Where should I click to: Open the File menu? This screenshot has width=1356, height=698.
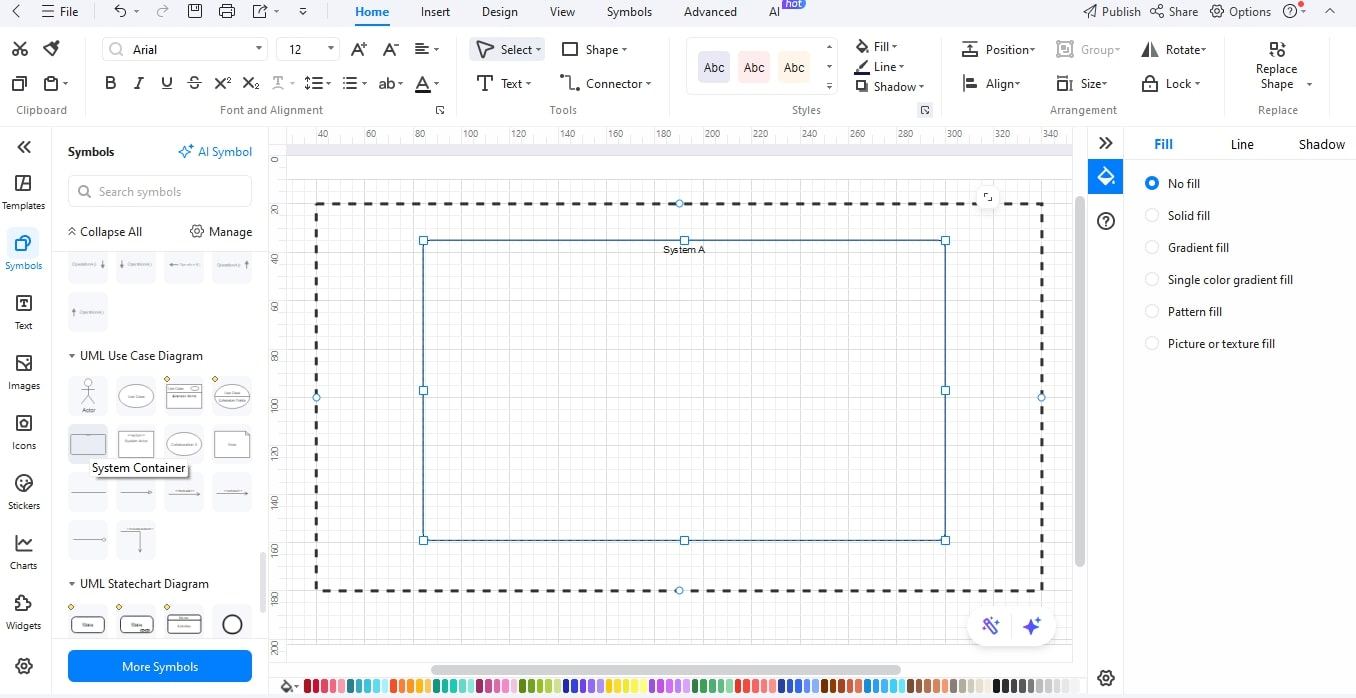click(60, 12)
